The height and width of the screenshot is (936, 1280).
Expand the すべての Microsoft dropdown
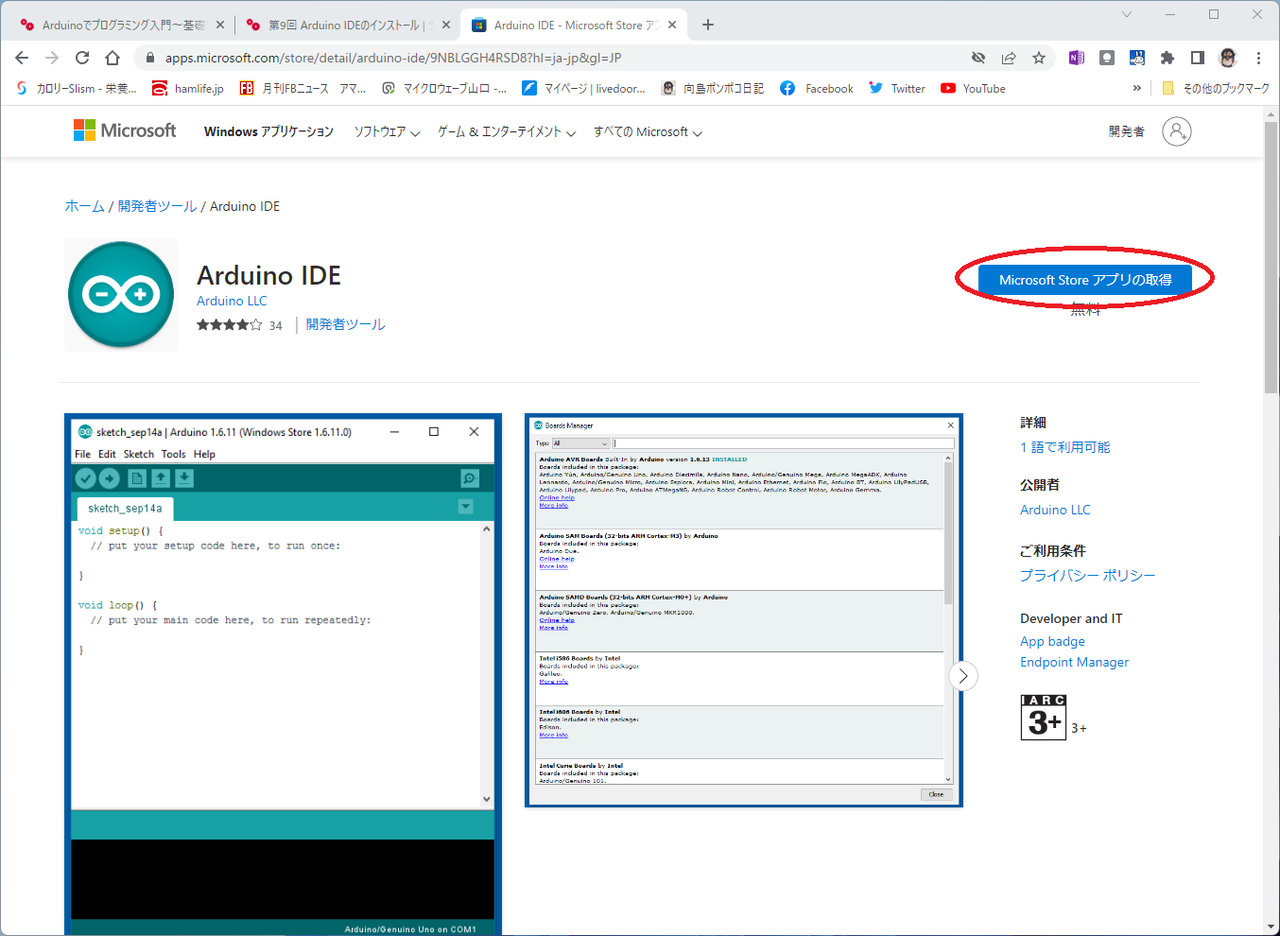648,132
